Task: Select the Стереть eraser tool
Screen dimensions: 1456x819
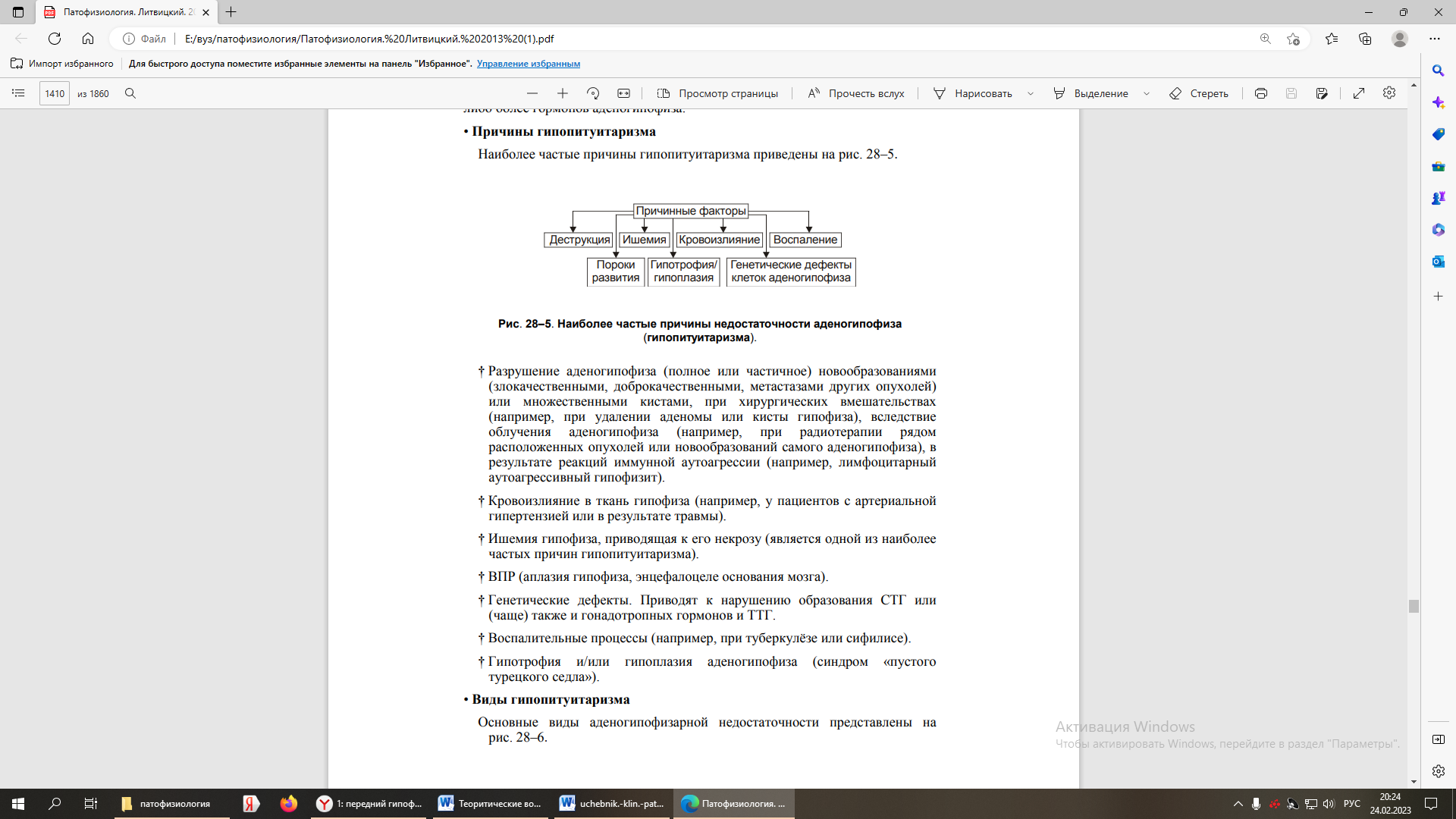Action: (x=1199, y=93)
